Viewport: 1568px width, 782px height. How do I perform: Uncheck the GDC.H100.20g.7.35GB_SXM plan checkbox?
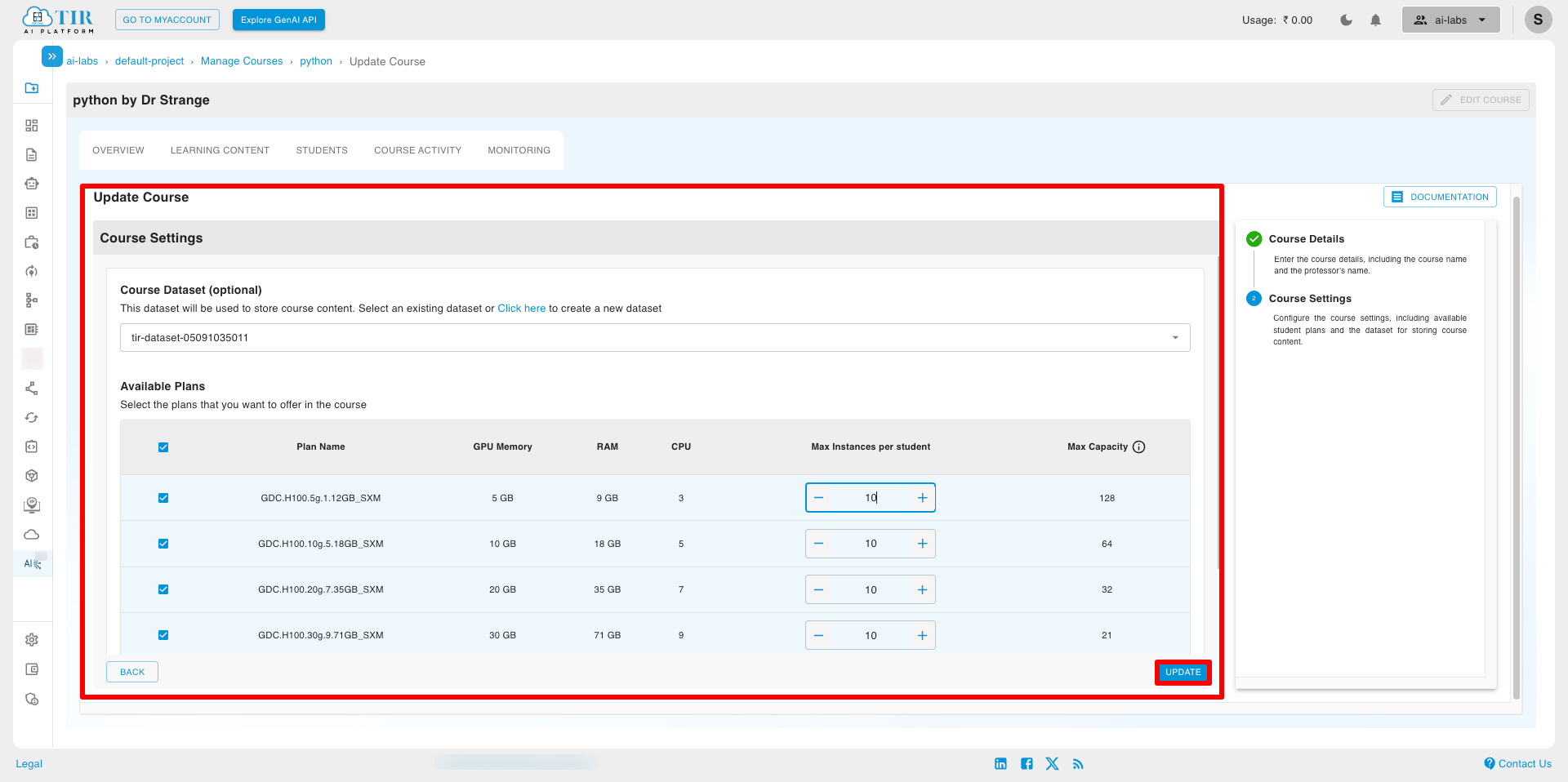[163, 589]
